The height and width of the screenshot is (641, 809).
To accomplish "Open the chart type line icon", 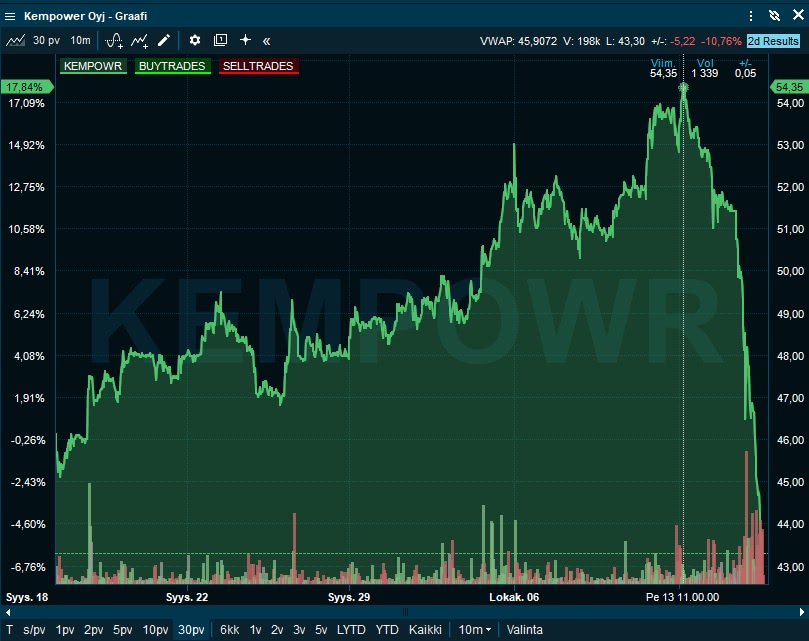I will 15,40.
